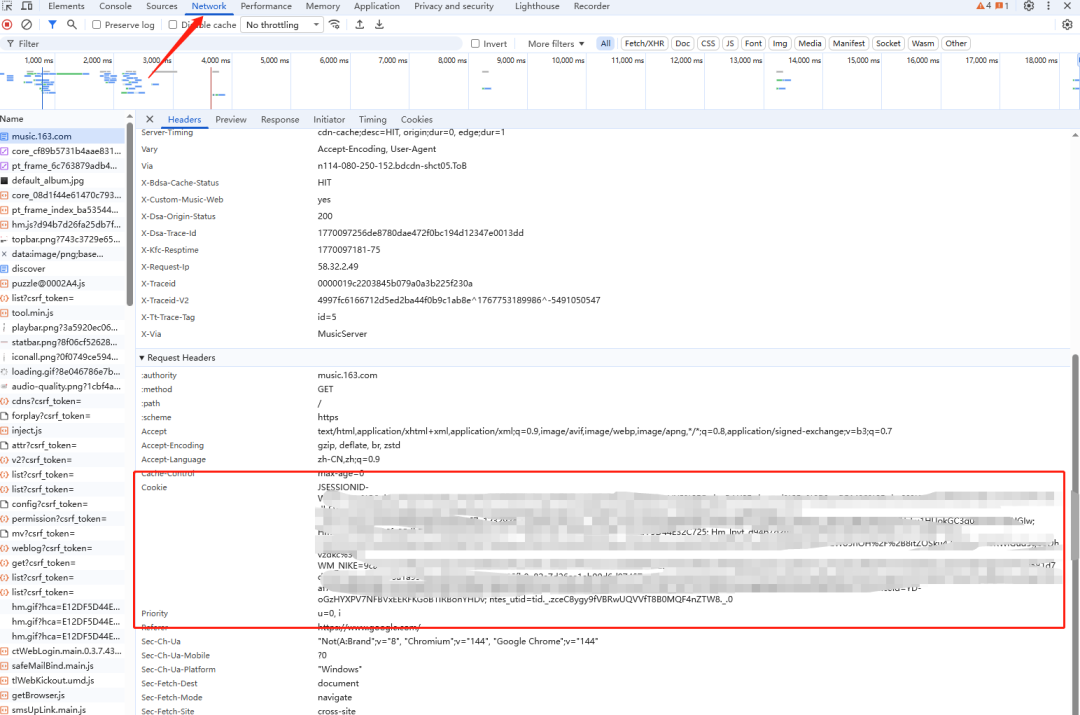Toggle the filter funnel icon

coord(52,25)
